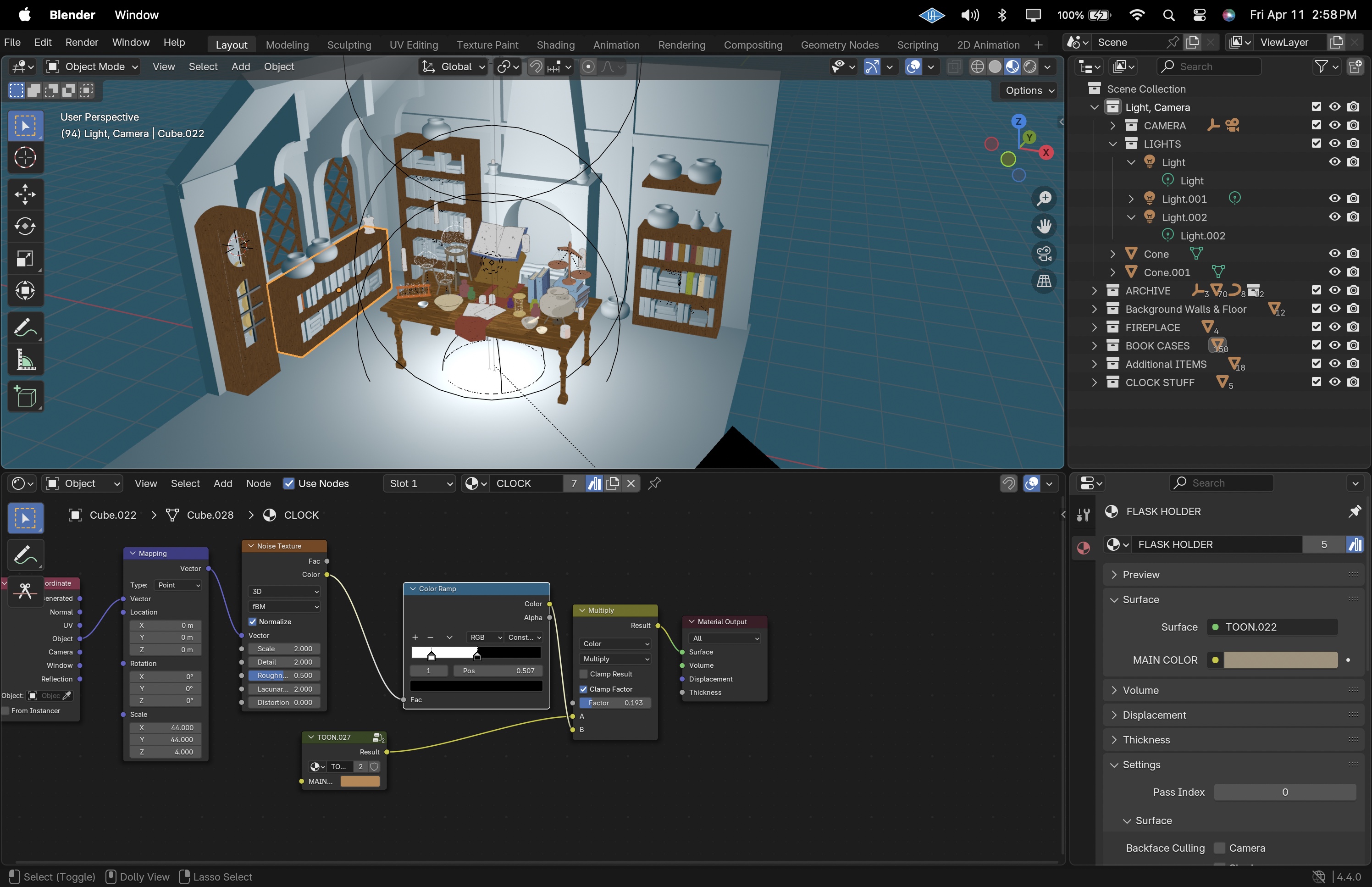Disable rendering for BOOK CASES collection

click(x=1354, y=346)
